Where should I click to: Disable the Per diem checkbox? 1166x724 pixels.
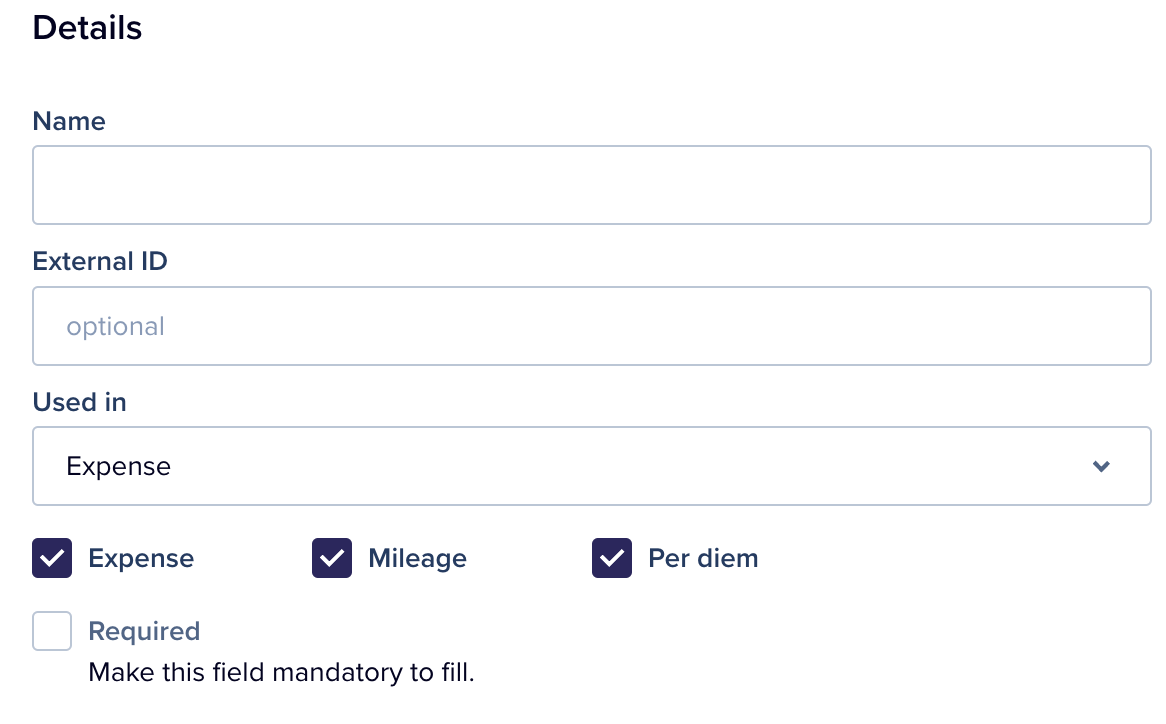pyautogui.click(x=612, y=558)
